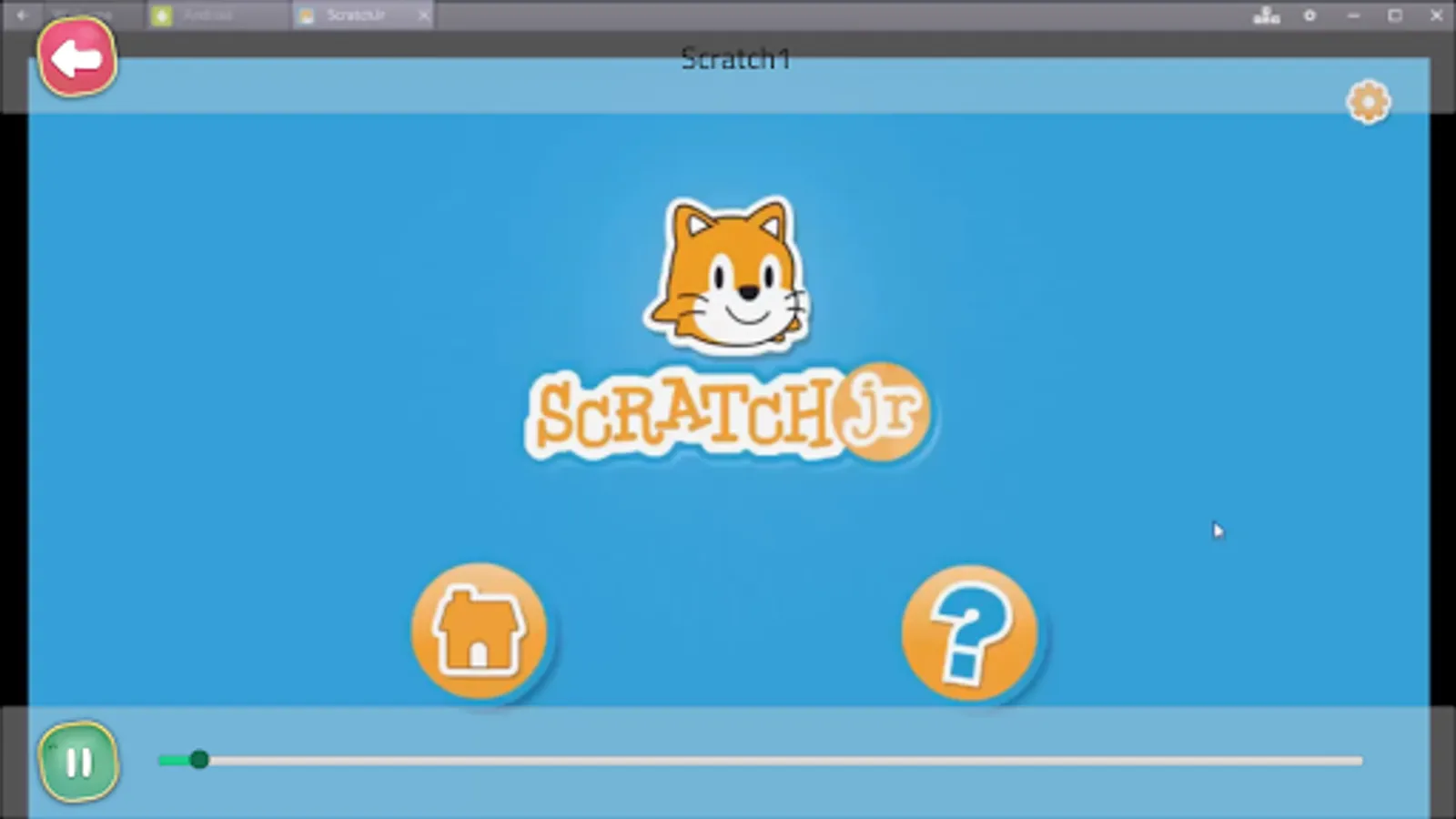1456x819 pixels.
Task: Seek ahead by clicking the progress bar
Action: (728, 758)
